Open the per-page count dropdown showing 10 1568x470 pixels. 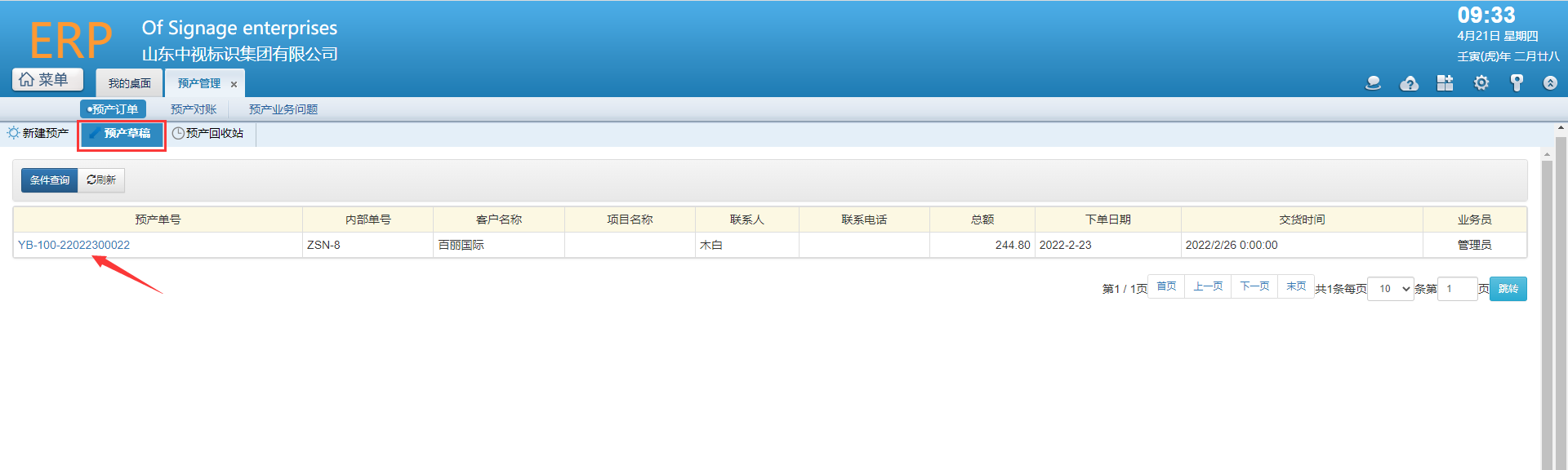pyautogui.click(x=1391, y=289)
